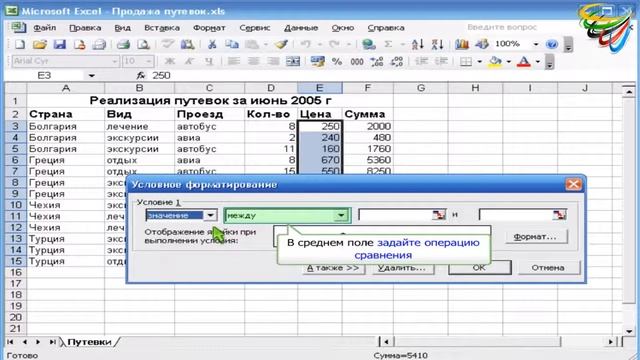Screen dimensions: 640x360
Task: Open the 'между' comparison operator dropdown
Action: coord(341,215)
